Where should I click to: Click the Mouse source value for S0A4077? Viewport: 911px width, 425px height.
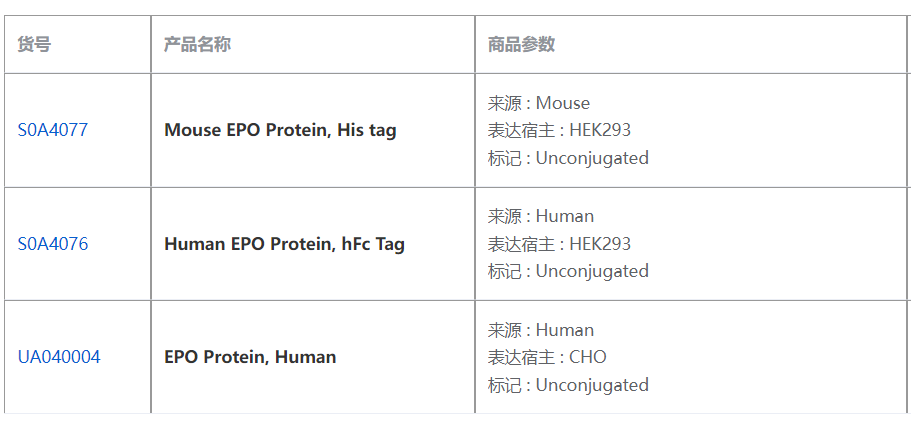[x=563, y=103]
